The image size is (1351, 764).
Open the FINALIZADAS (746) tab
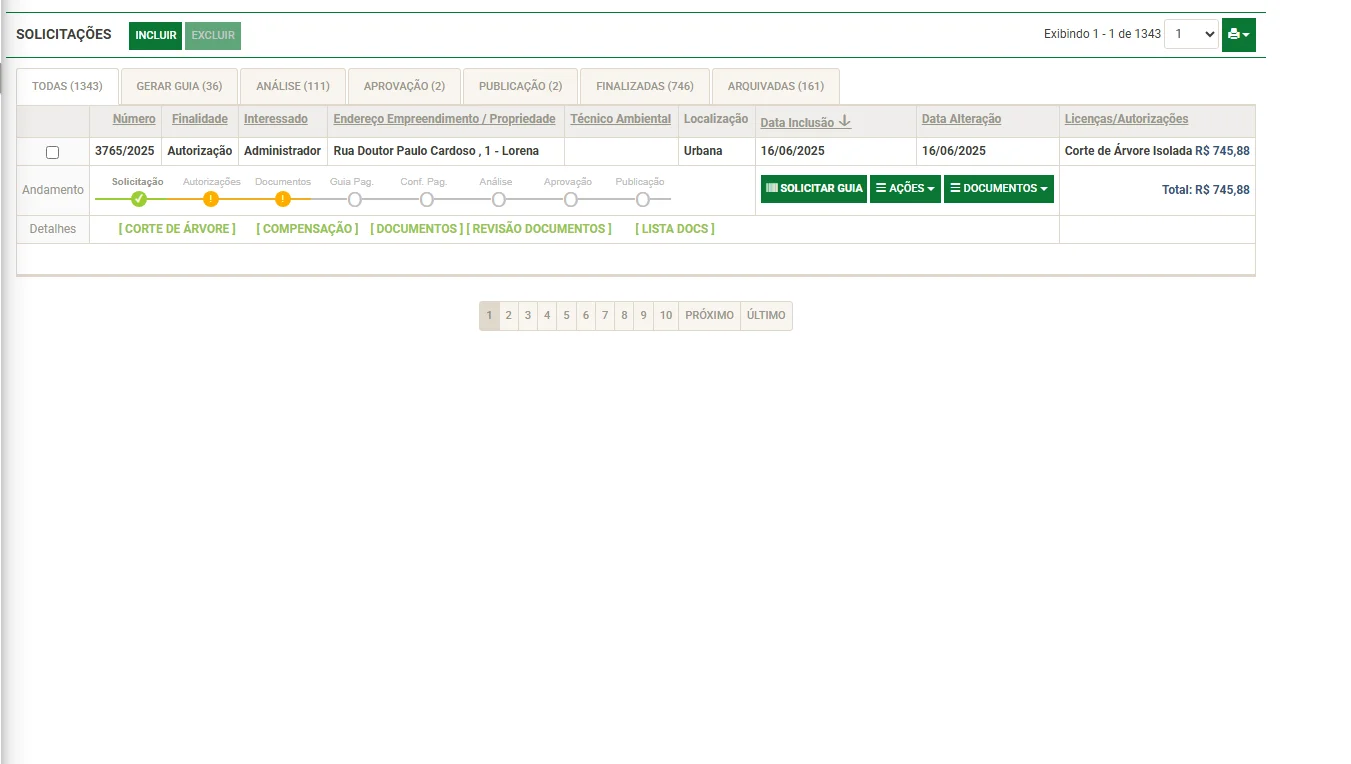[645, 87]
